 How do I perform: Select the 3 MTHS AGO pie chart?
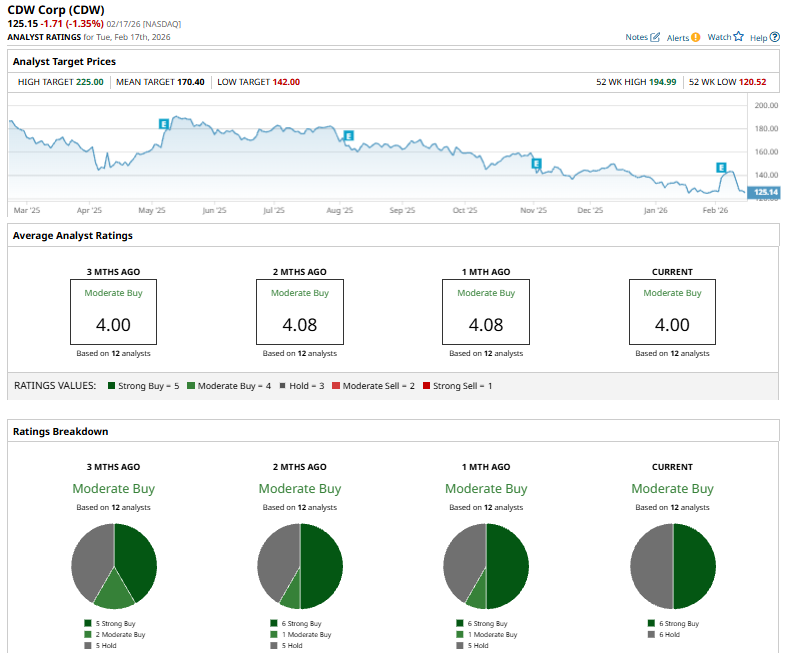point(114,566)
